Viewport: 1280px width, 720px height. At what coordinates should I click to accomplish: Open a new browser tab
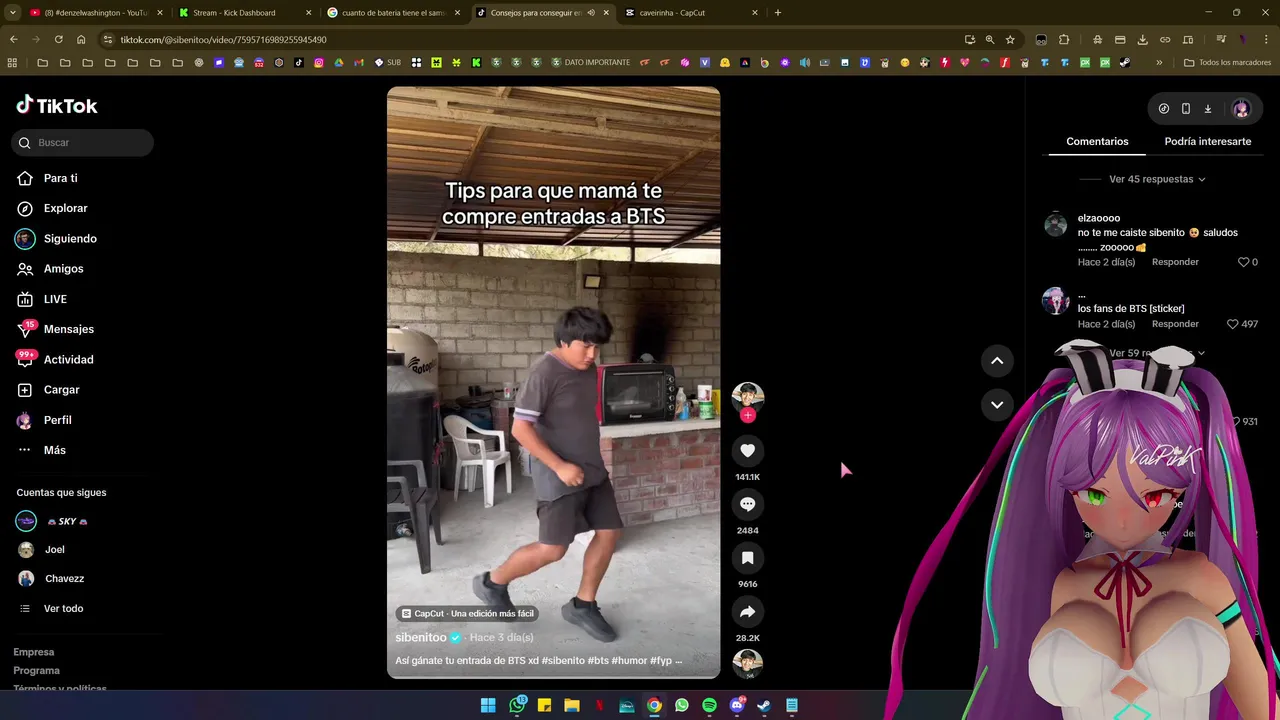point(778,13)
